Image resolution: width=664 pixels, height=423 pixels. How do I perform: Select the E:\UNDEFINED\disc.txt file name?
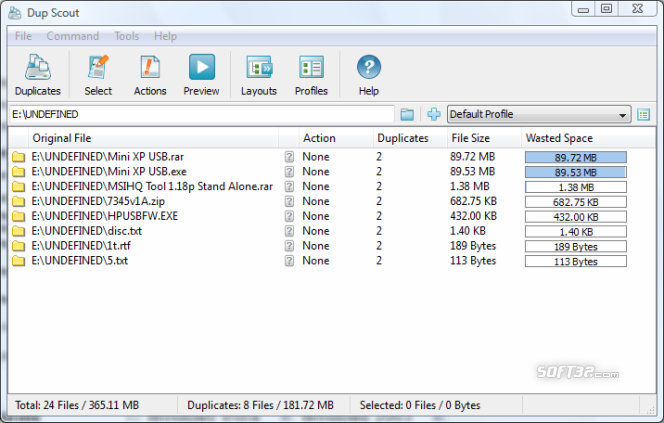86,231
